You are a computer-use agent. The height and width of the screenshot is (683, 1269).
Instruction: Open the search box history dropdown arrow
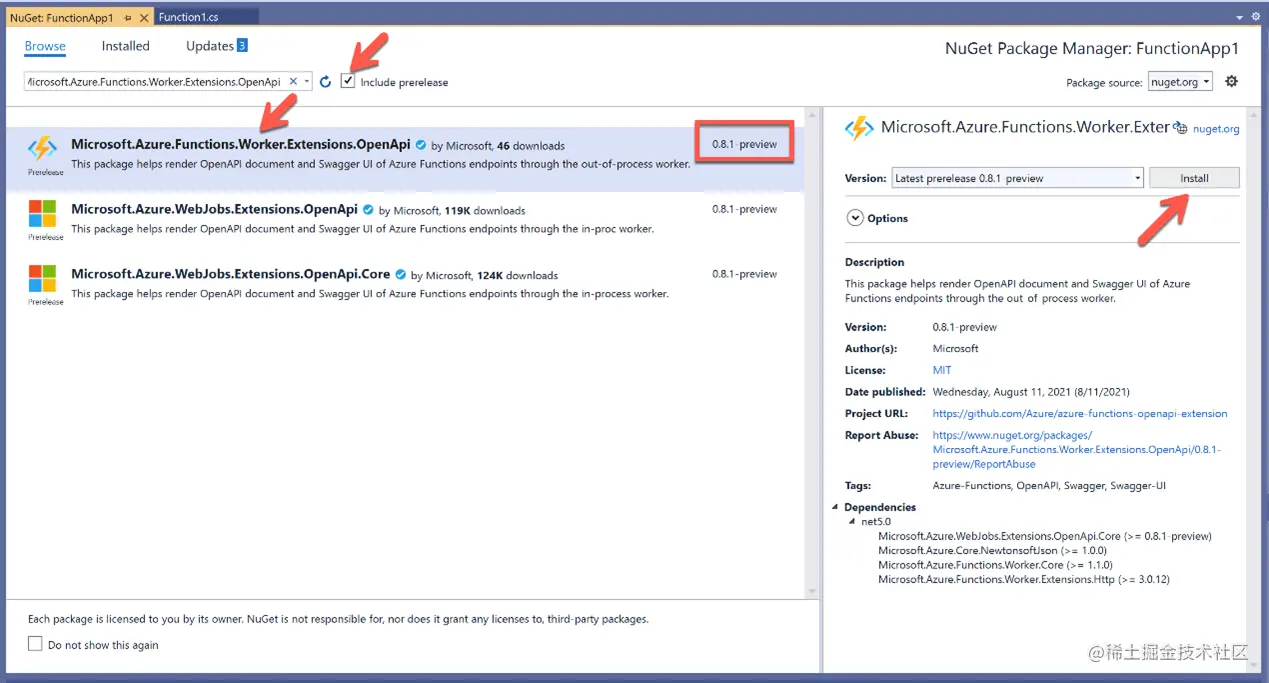(307, 82)
